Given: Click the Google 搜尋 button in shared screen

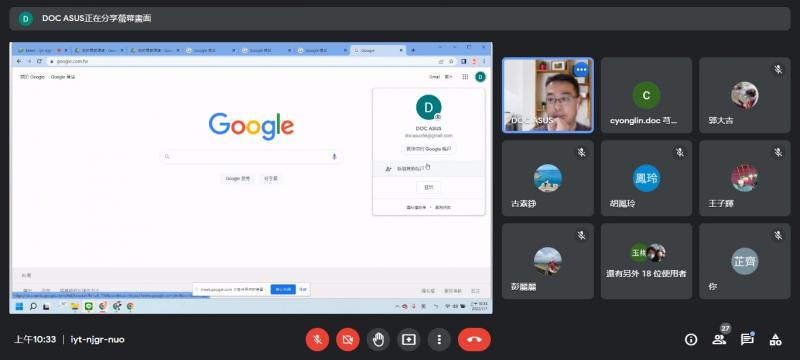Looking at the screenshot, I should 238,178.
